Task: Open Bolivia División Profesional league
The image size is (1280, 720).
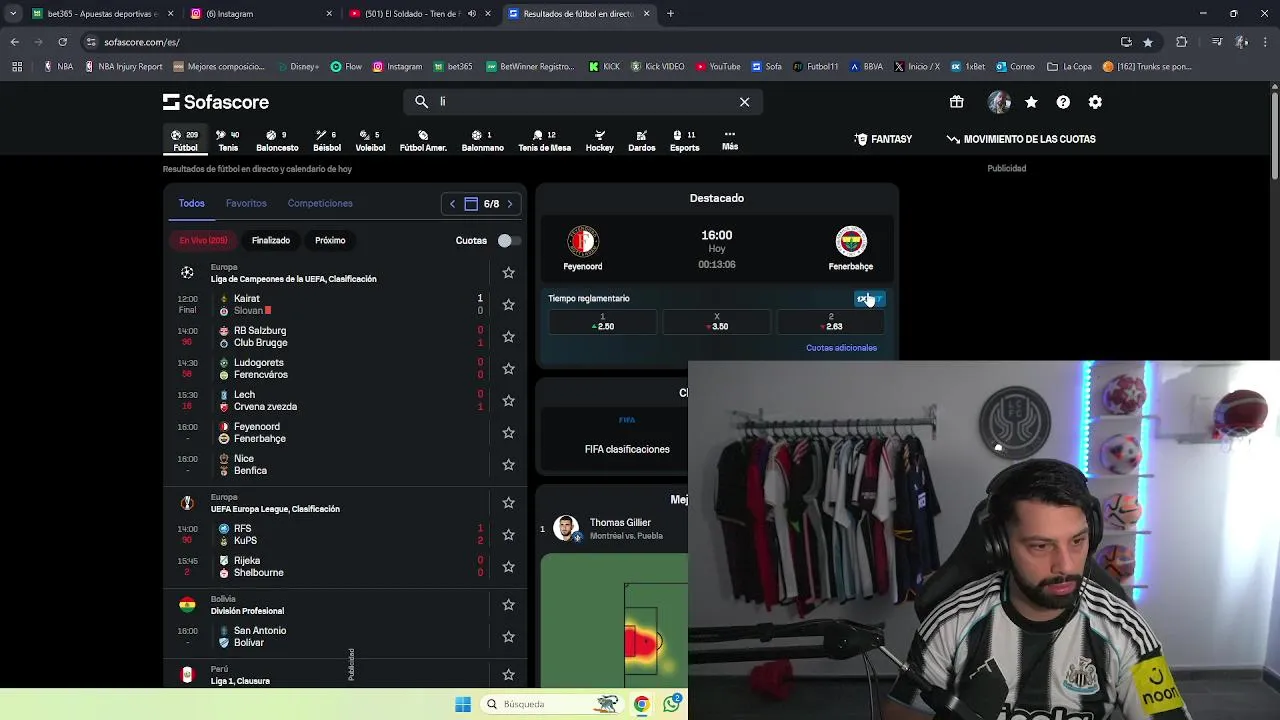Action: pos(247,611)
